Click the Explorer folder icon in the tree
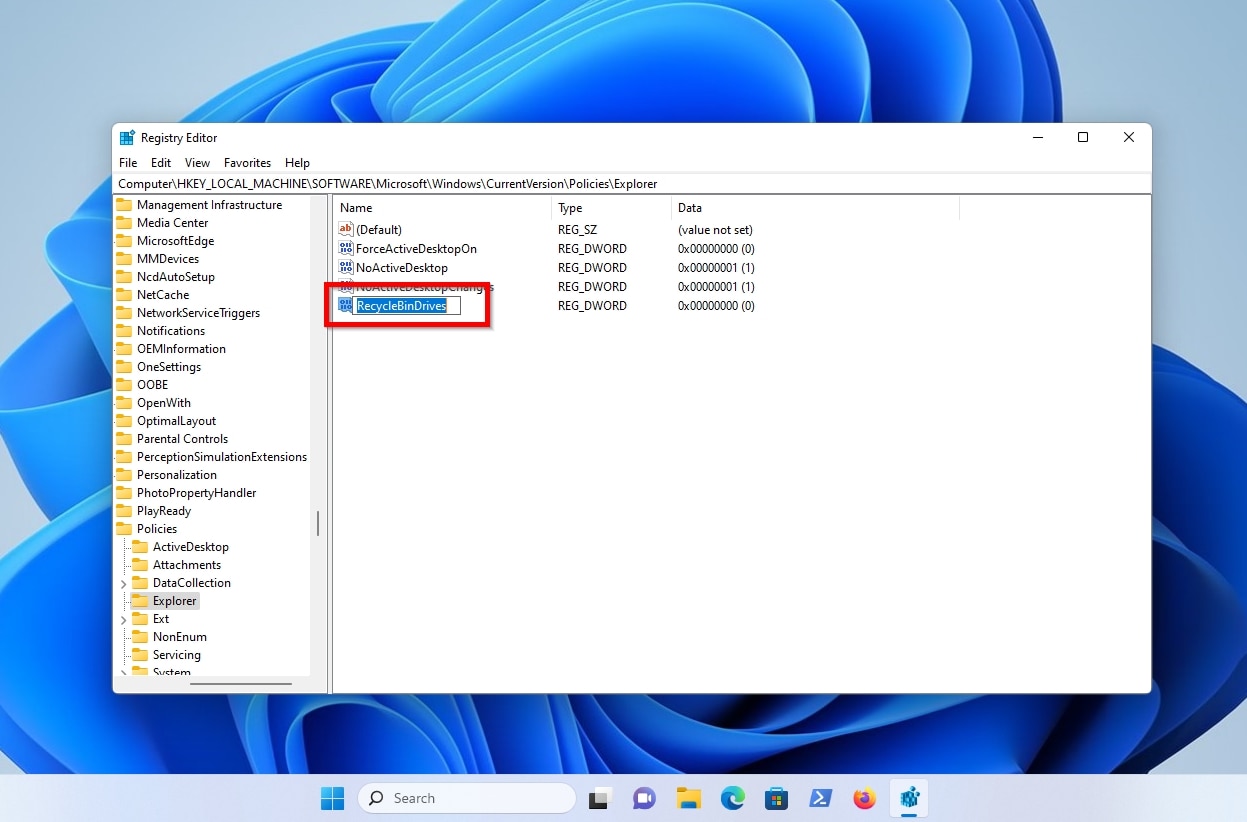Image resolution: width=1247 pixels, height=822 pixels. (x=140, y=600)
